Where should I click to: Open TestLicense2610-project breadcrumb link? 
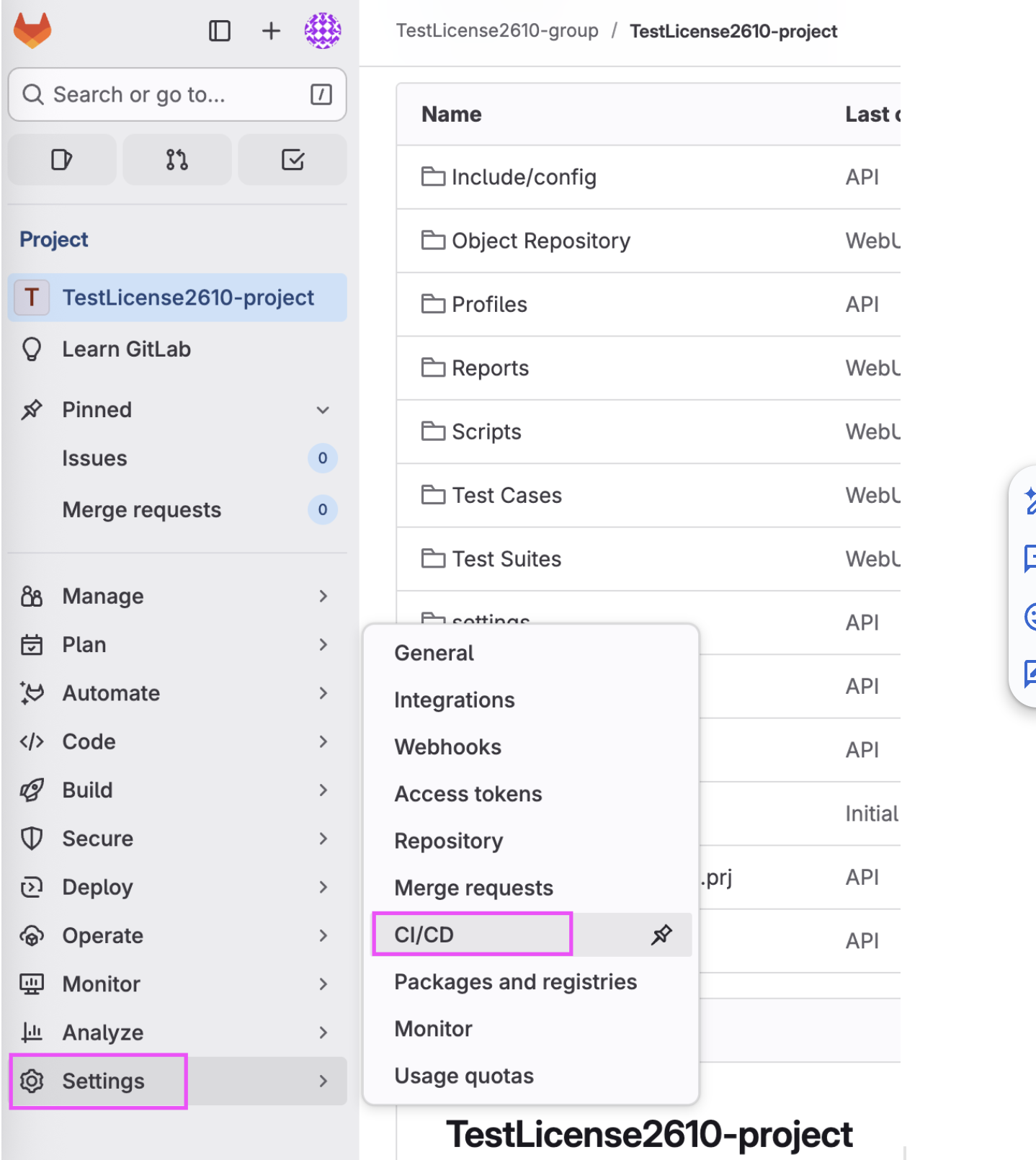point(733,31)
